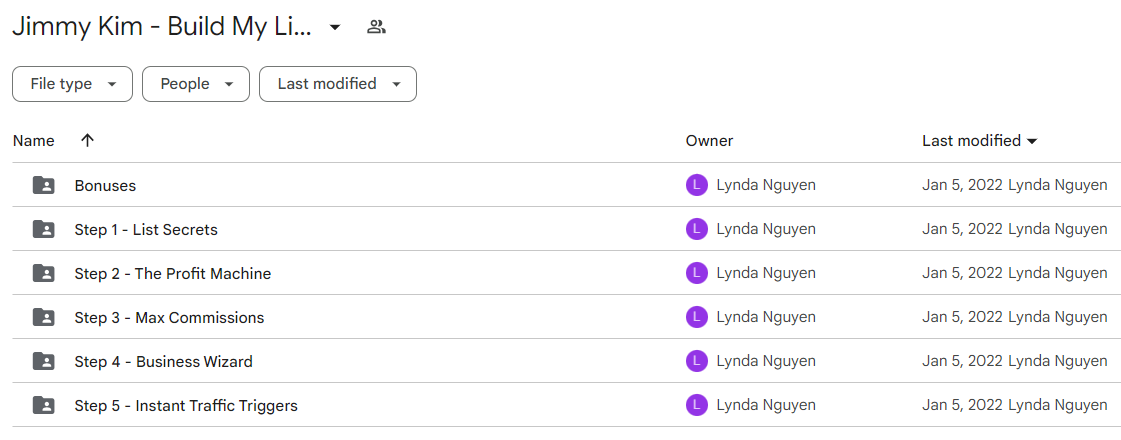Click owner Lynda Nguyen in Step 2 row
This screenshot has width=1121, height=440.
click(x=766, y=273)
